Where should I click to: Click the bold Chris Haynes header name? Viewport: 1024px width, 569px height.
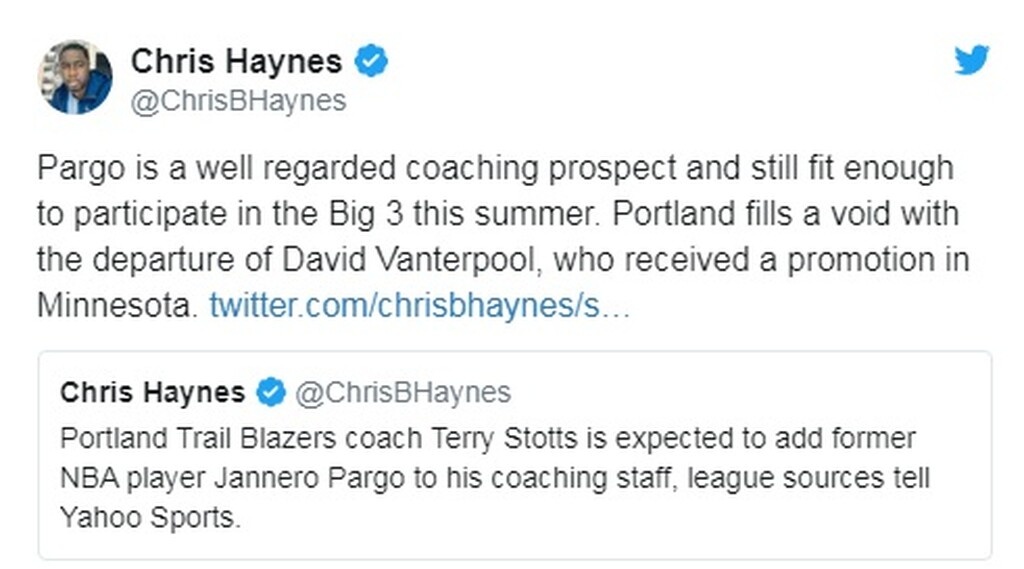(x=236, y=62)
